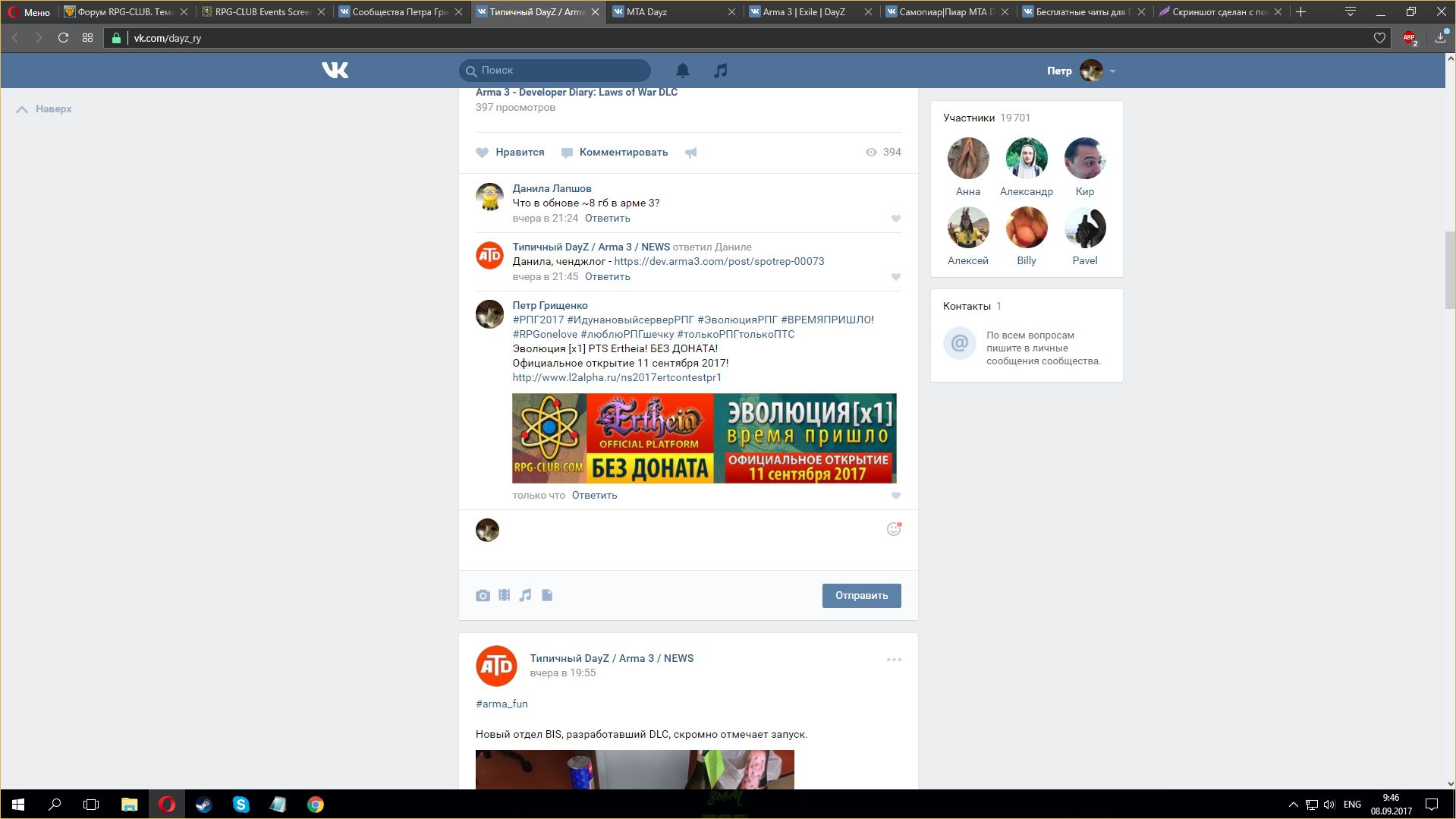Open the Speed Dial grid icon
This screenshot has width=1456, height=819.
88,38
